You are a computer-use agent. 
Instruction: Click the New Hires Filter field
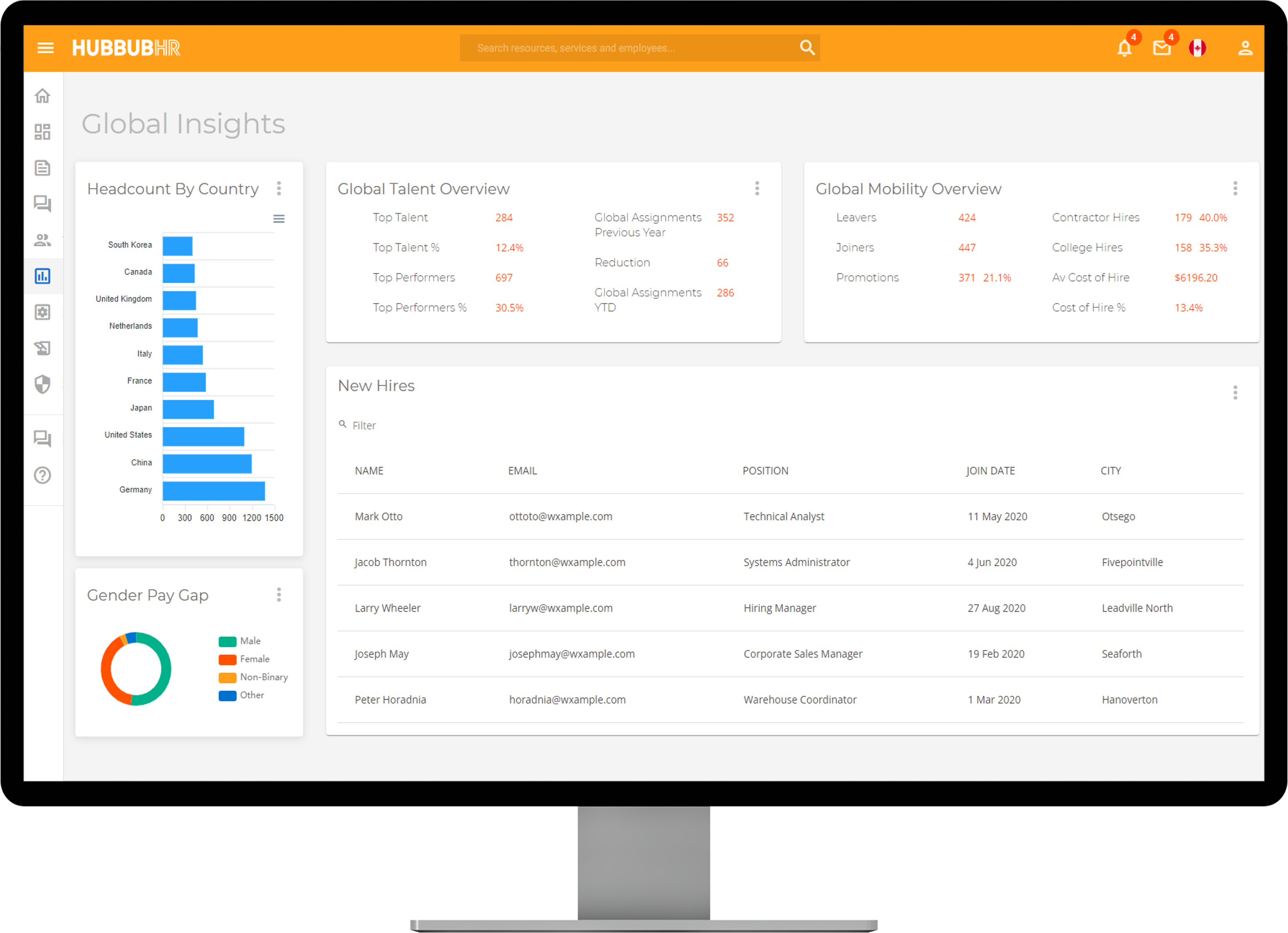click(364, 426)
